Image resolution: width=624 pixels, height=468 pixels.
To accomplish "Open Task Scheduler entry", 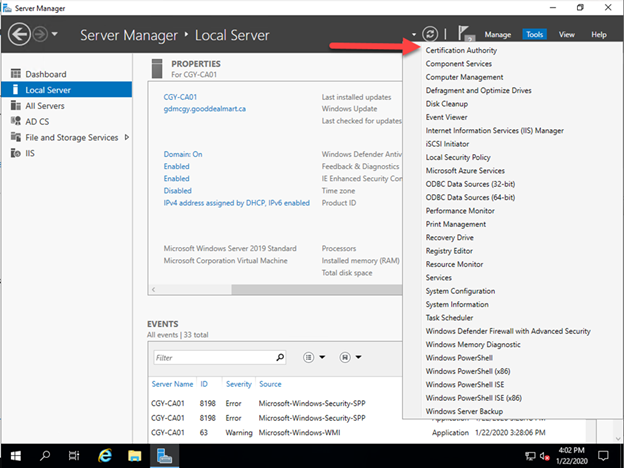I will (449, 318).
